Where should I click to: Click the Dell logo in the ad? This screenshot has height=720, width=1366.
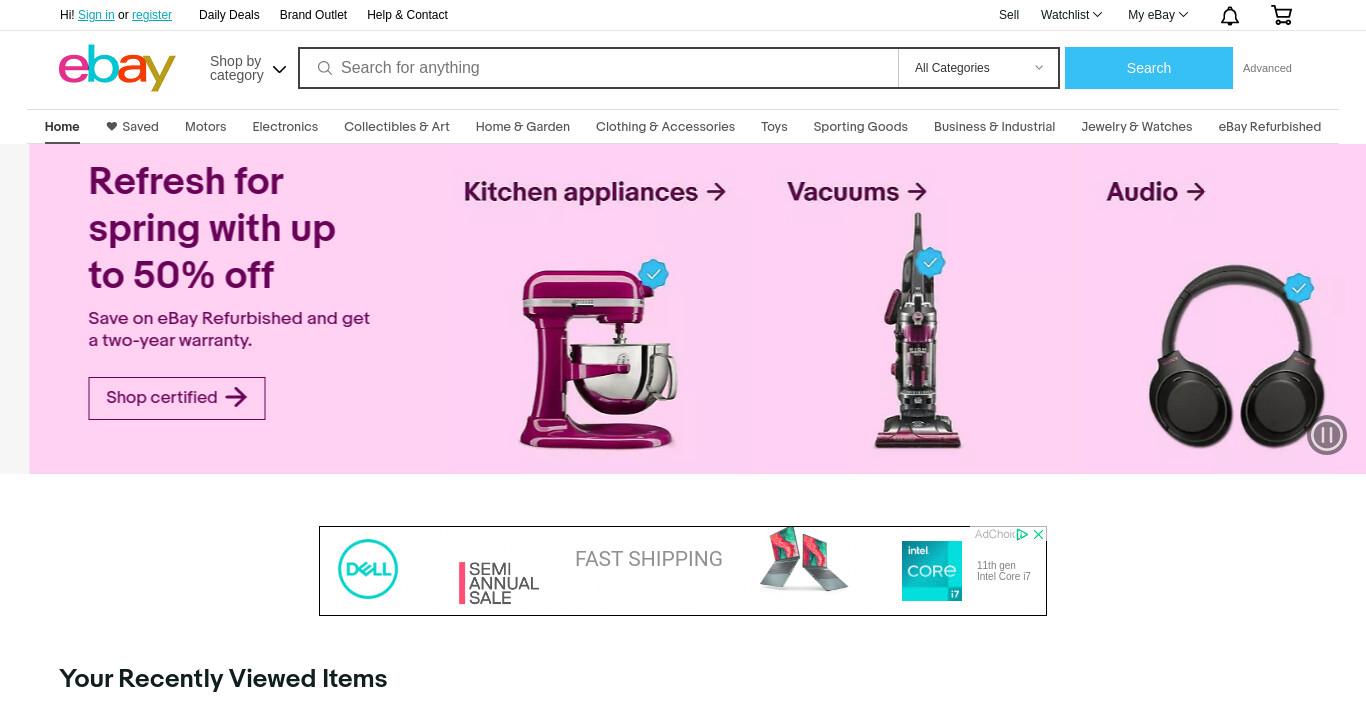coord(368,569)
